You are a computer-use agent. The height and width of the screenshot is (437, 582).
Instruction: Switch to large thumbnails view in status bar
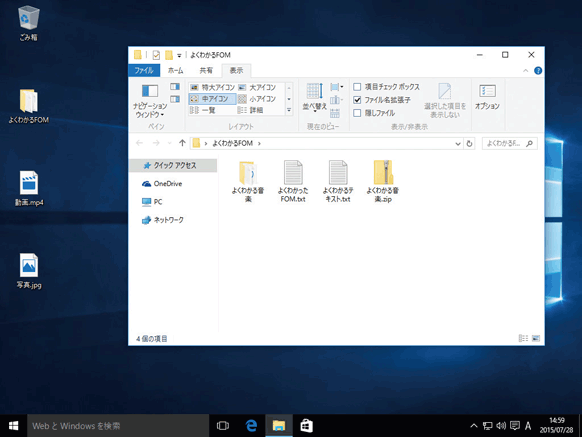pos(536,338)
